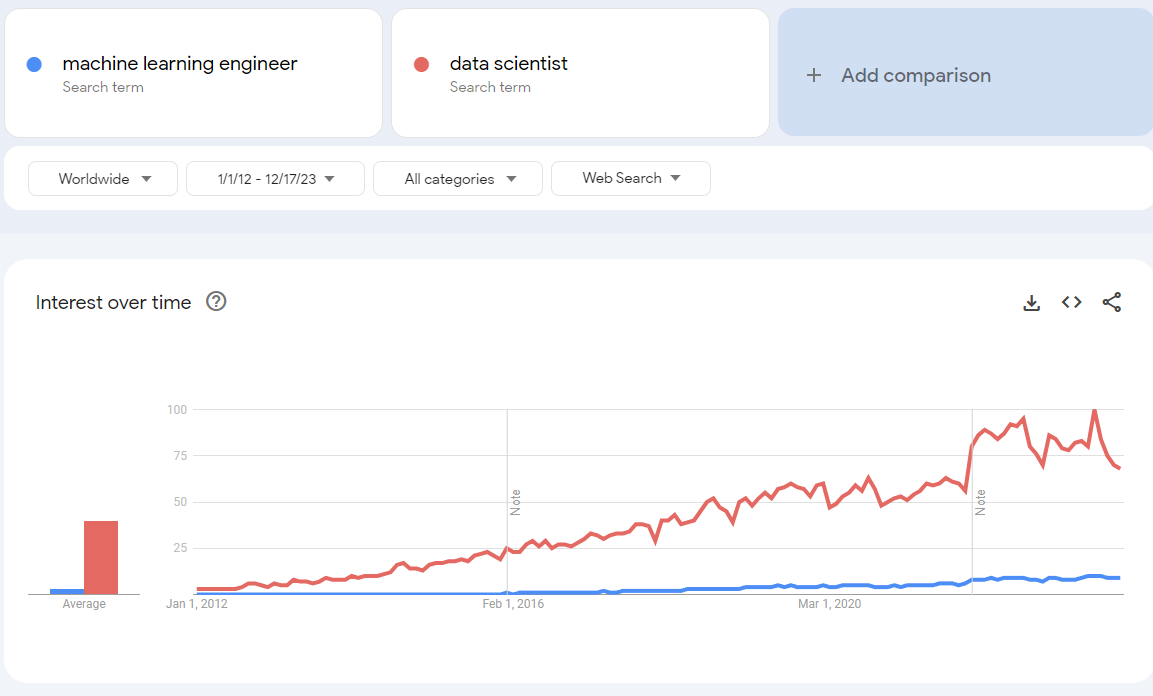Image resolution: width=1153 pixels, height=696 pixels.
Task: Expand the All categories dropdown
Action: [458, 179]
